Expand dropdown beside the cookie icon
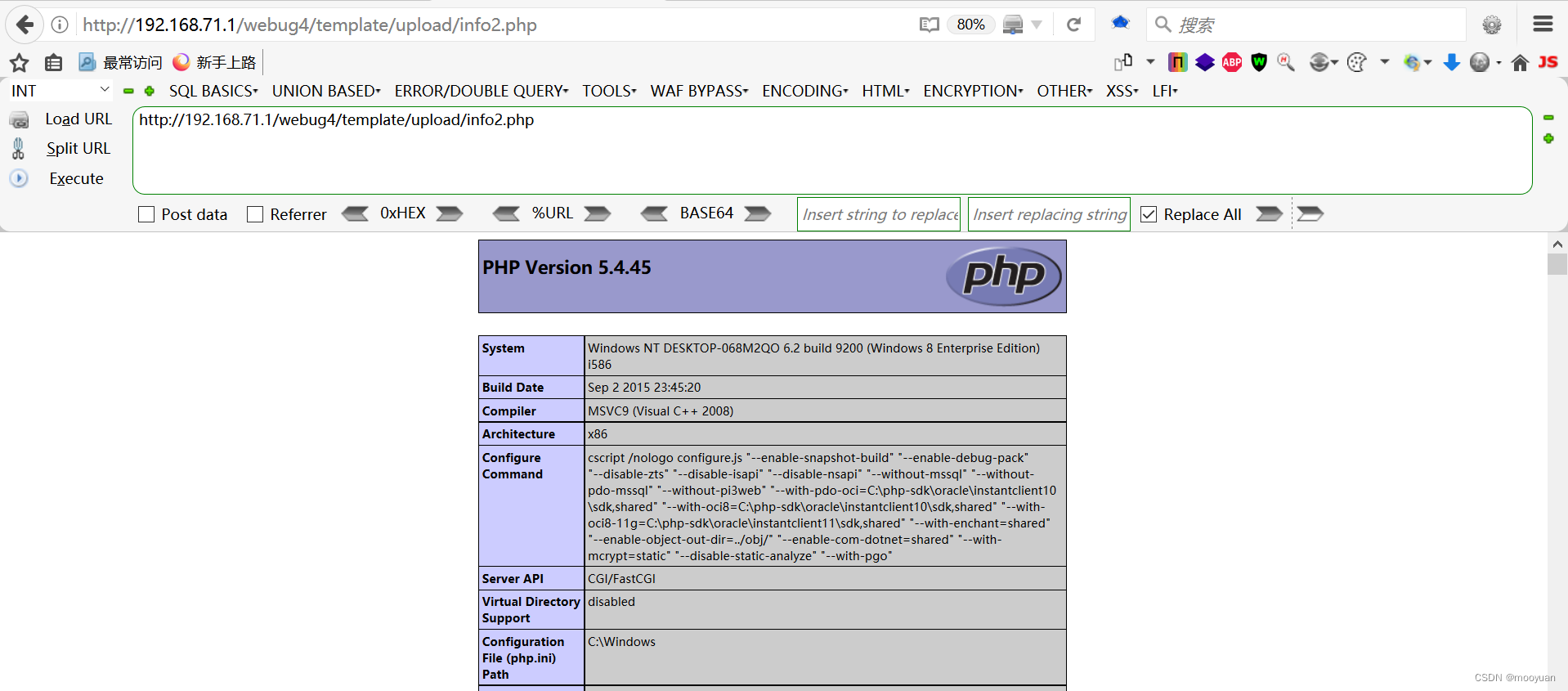This screenshot has width=1568, height=691. (1385, 62)
